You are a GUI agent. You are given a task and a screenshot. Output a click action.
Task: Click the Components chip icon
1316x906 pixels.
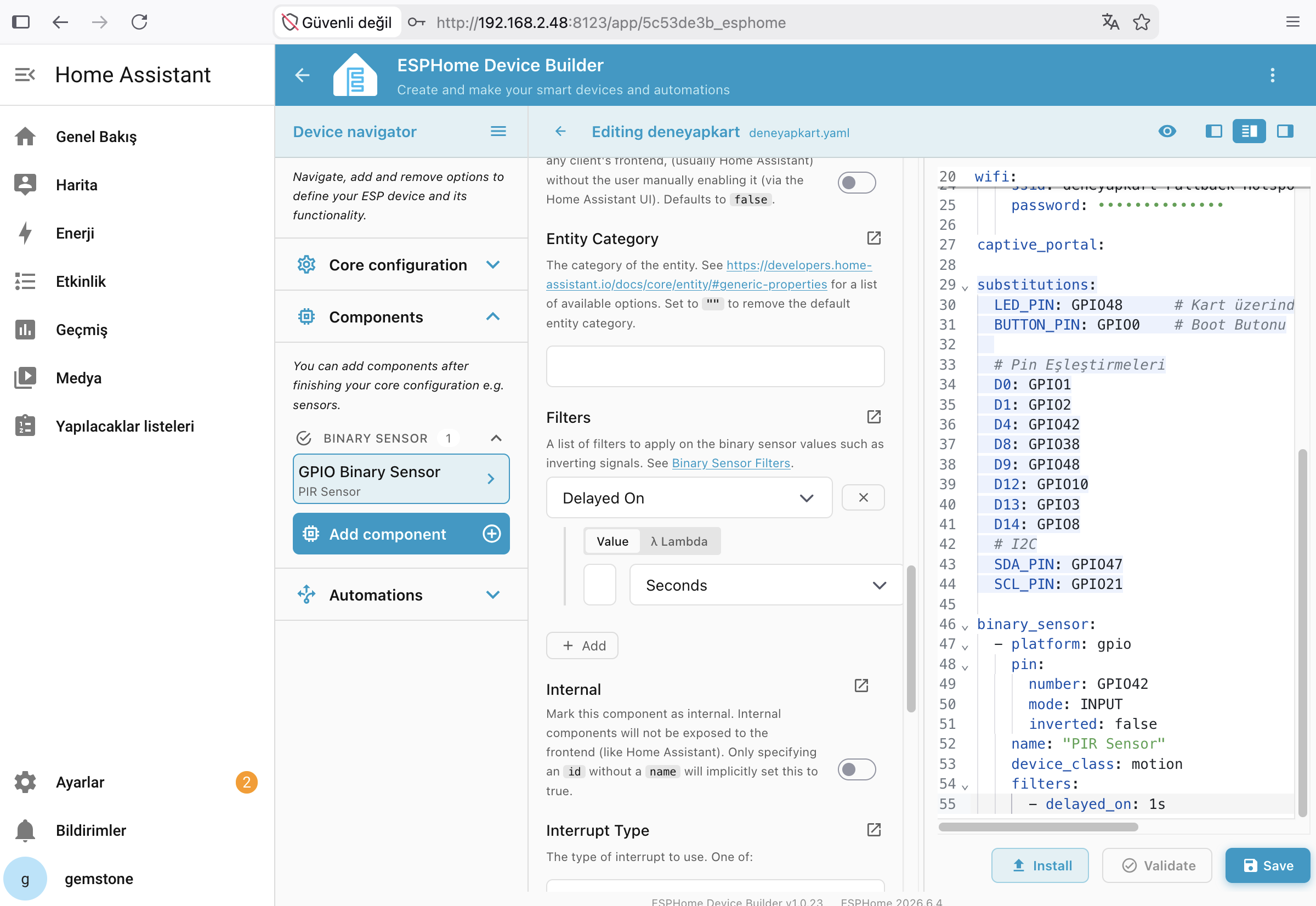[307, 317]
